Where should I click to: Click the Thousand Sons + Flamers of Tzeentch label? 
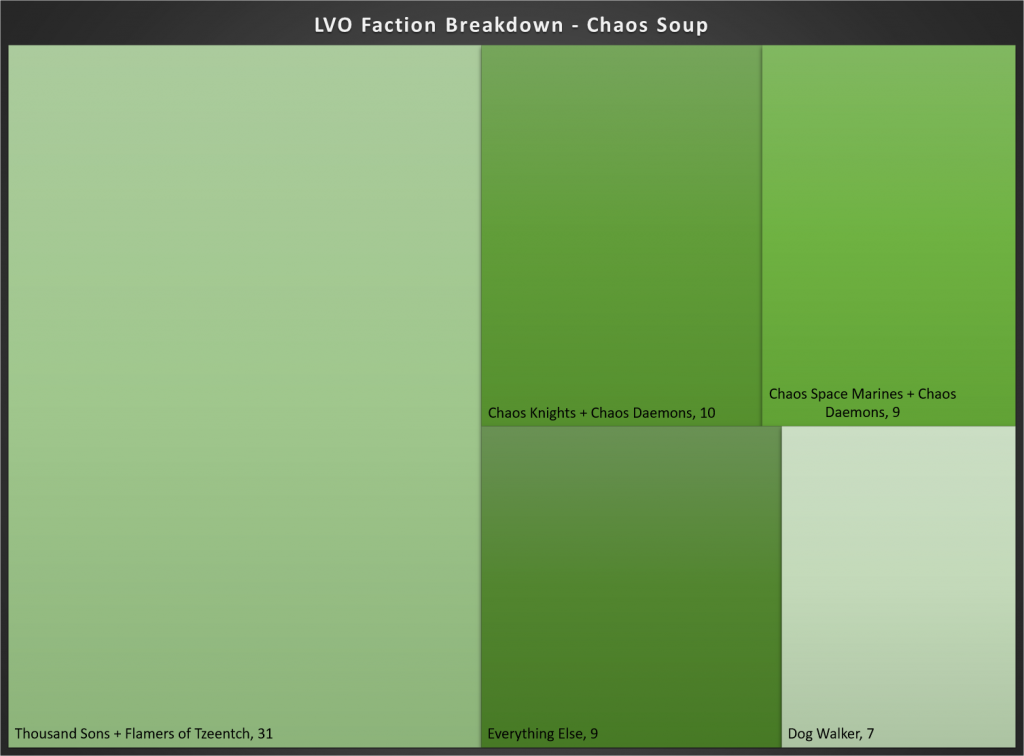click(x=144, y=733)
